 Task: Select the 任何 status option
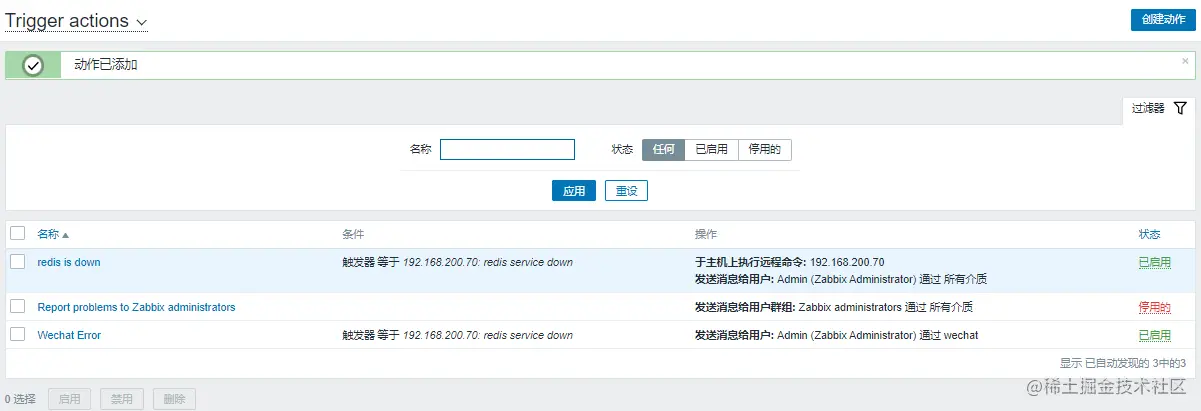[x=663, y=149]
